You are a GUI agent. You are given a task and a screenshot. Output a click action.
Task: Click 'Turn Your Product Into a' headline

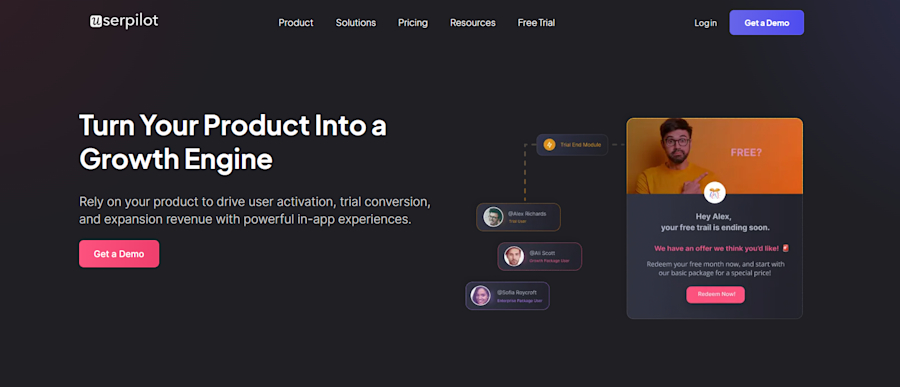232,125
